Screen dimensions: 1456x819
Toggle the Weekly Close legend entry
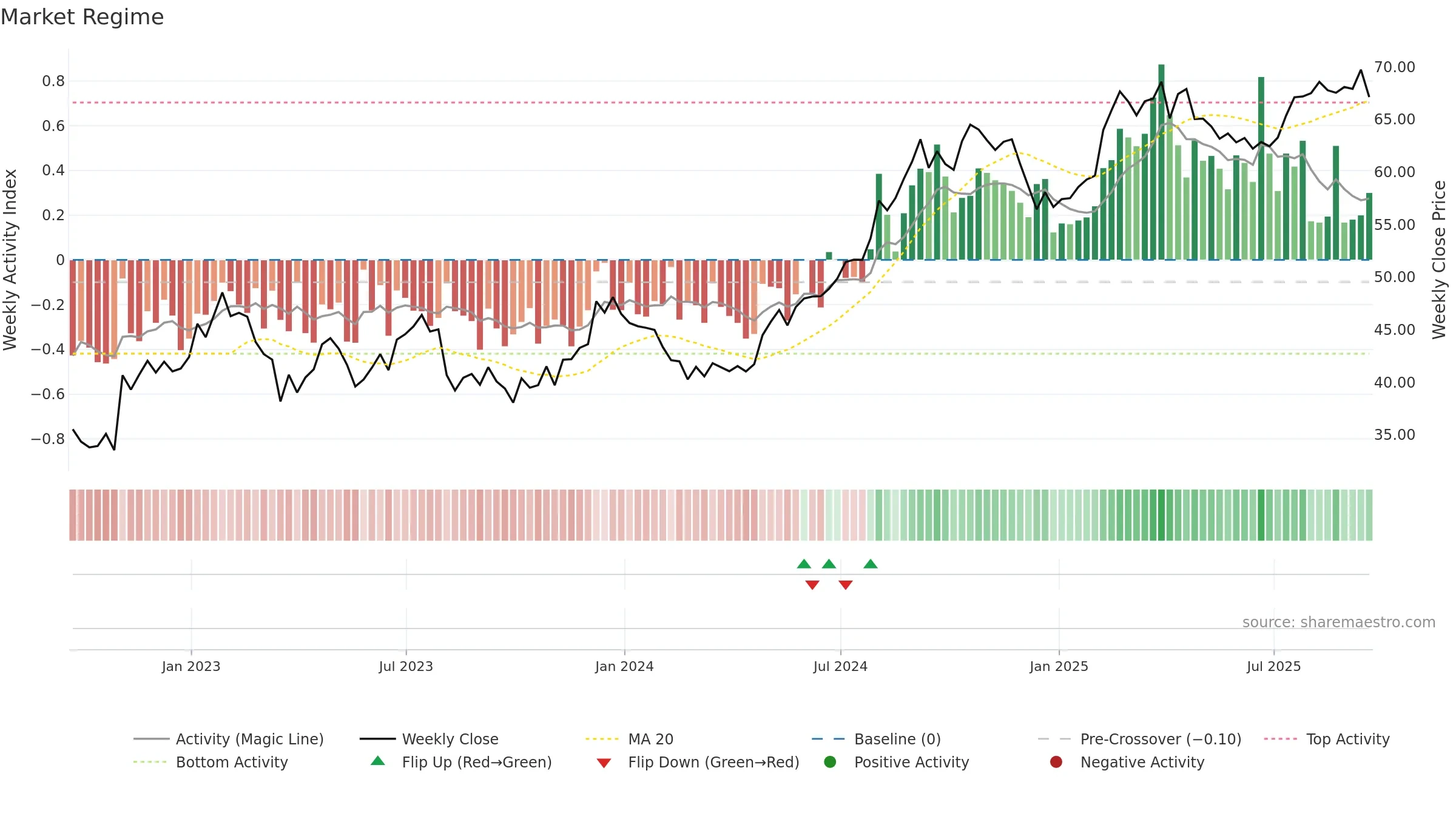429,739
